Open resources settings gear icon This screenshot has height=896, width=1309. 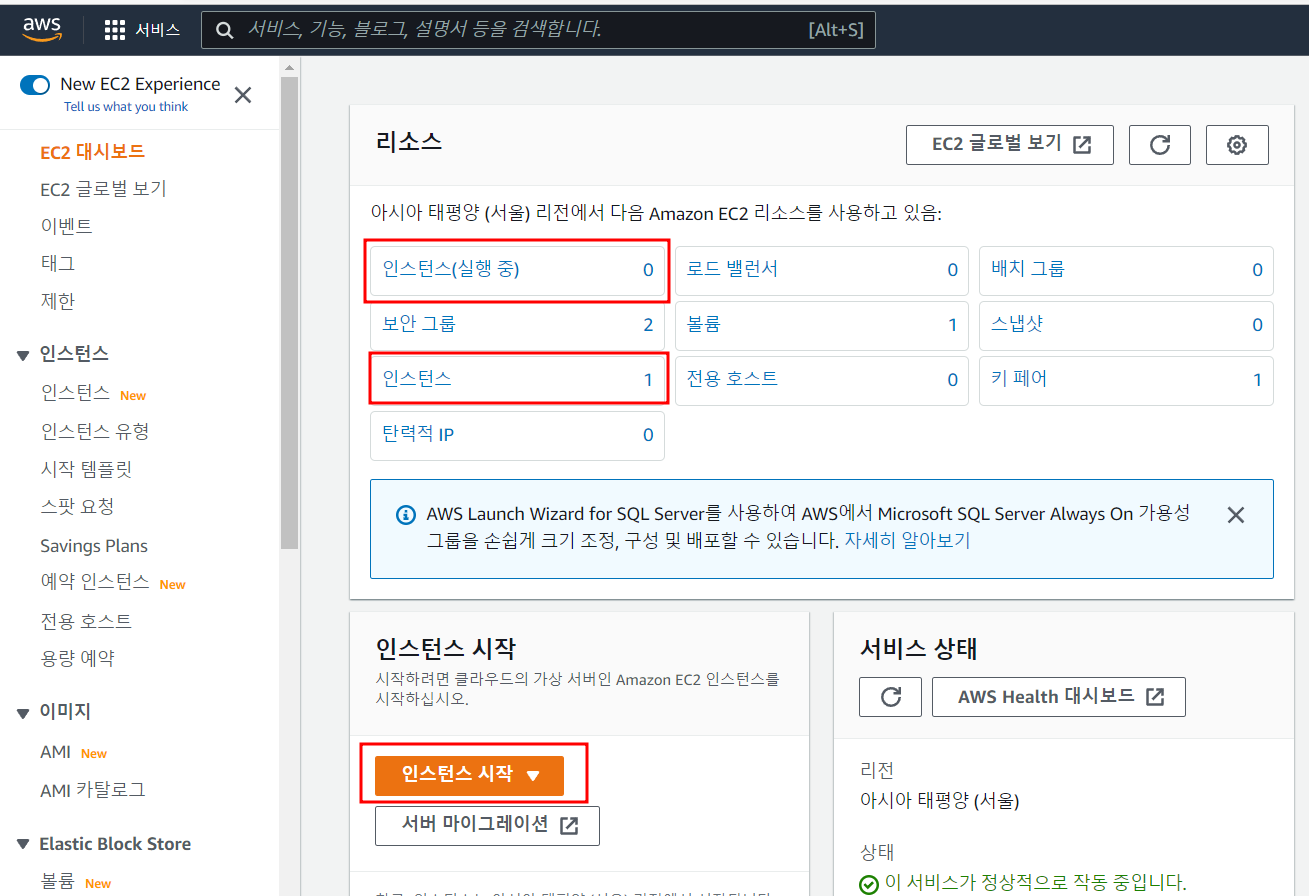[x=1236, y=145]
